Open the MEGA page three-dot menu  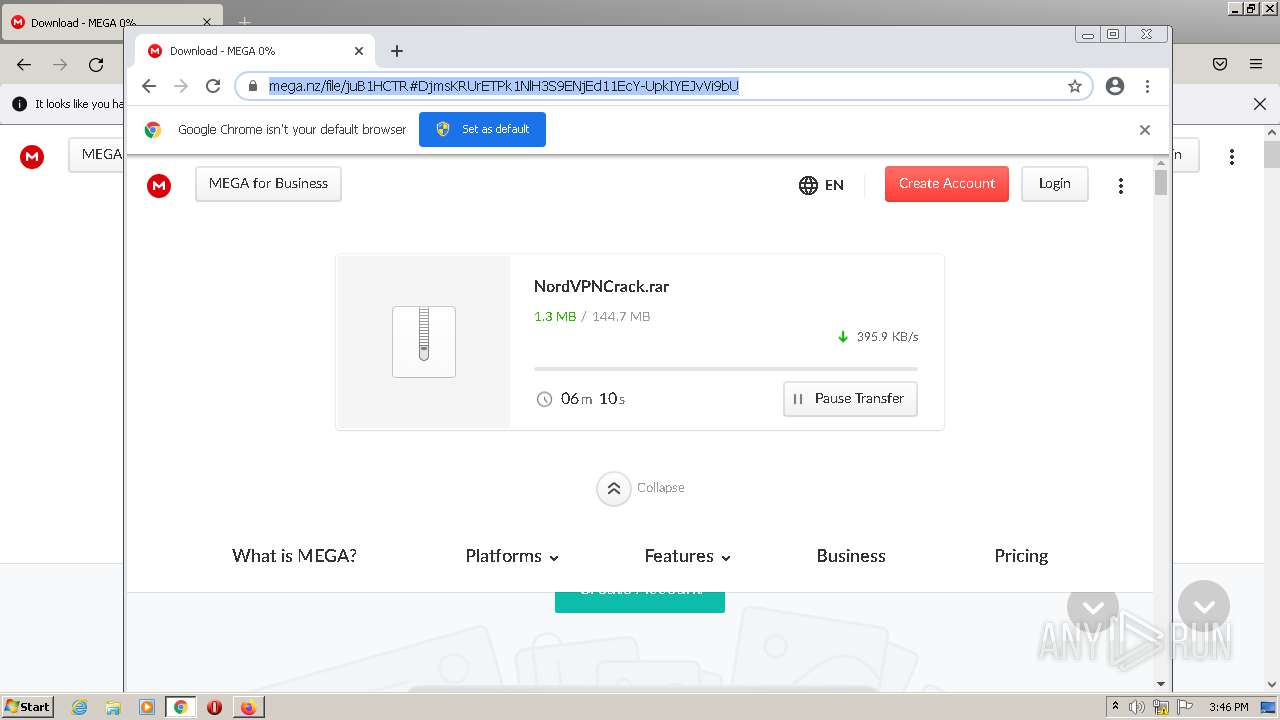(x=1121, y=185)
